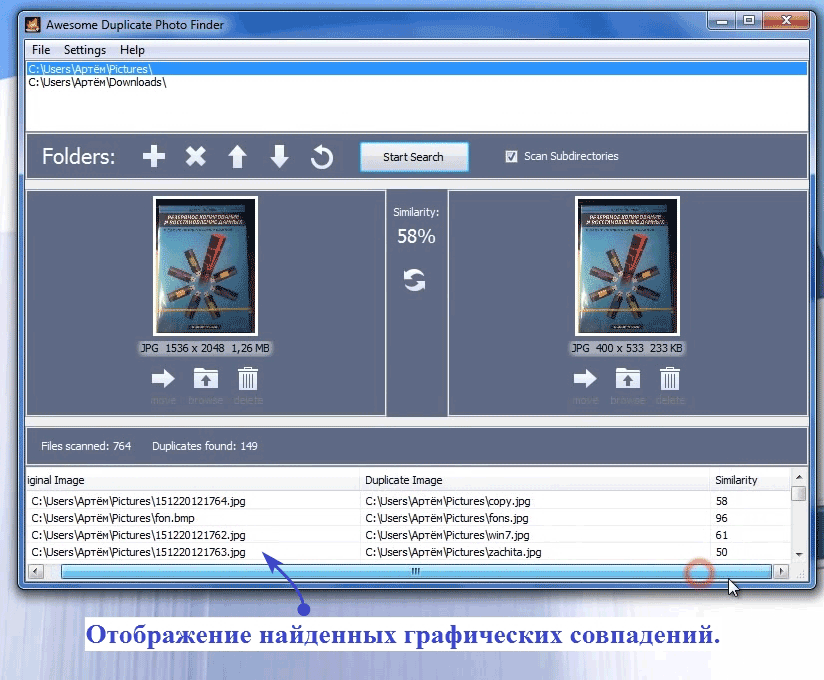The height and width of the screenshot is (680, 824).
Task: Click the horizontal scrollbar thumb in results
Action: pyautogui.click(x=415, y=571)
